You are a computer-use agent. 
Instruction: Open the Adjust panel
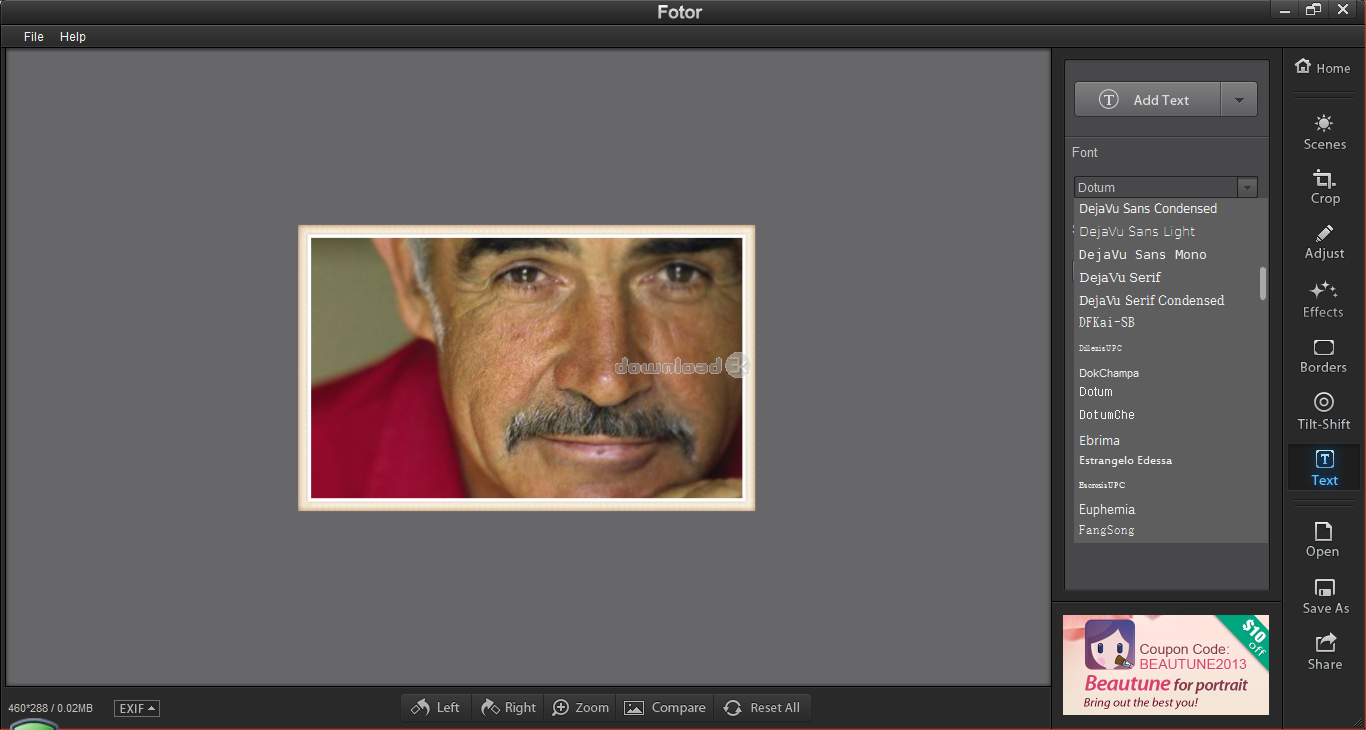tap(1324, 242)
